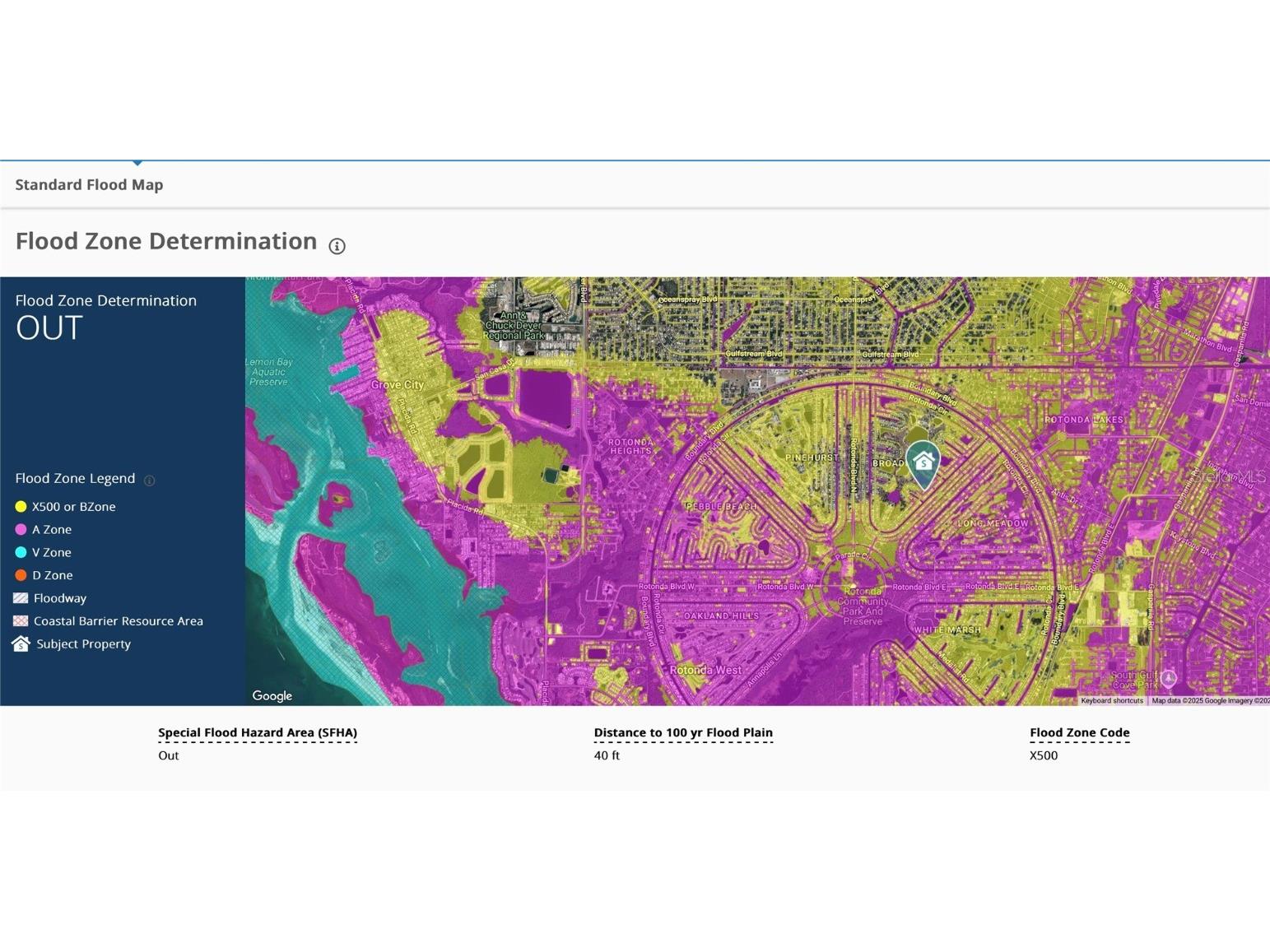Click the yellow X500 or BZone swatch

pyautogui.click(x=21, y=507)
